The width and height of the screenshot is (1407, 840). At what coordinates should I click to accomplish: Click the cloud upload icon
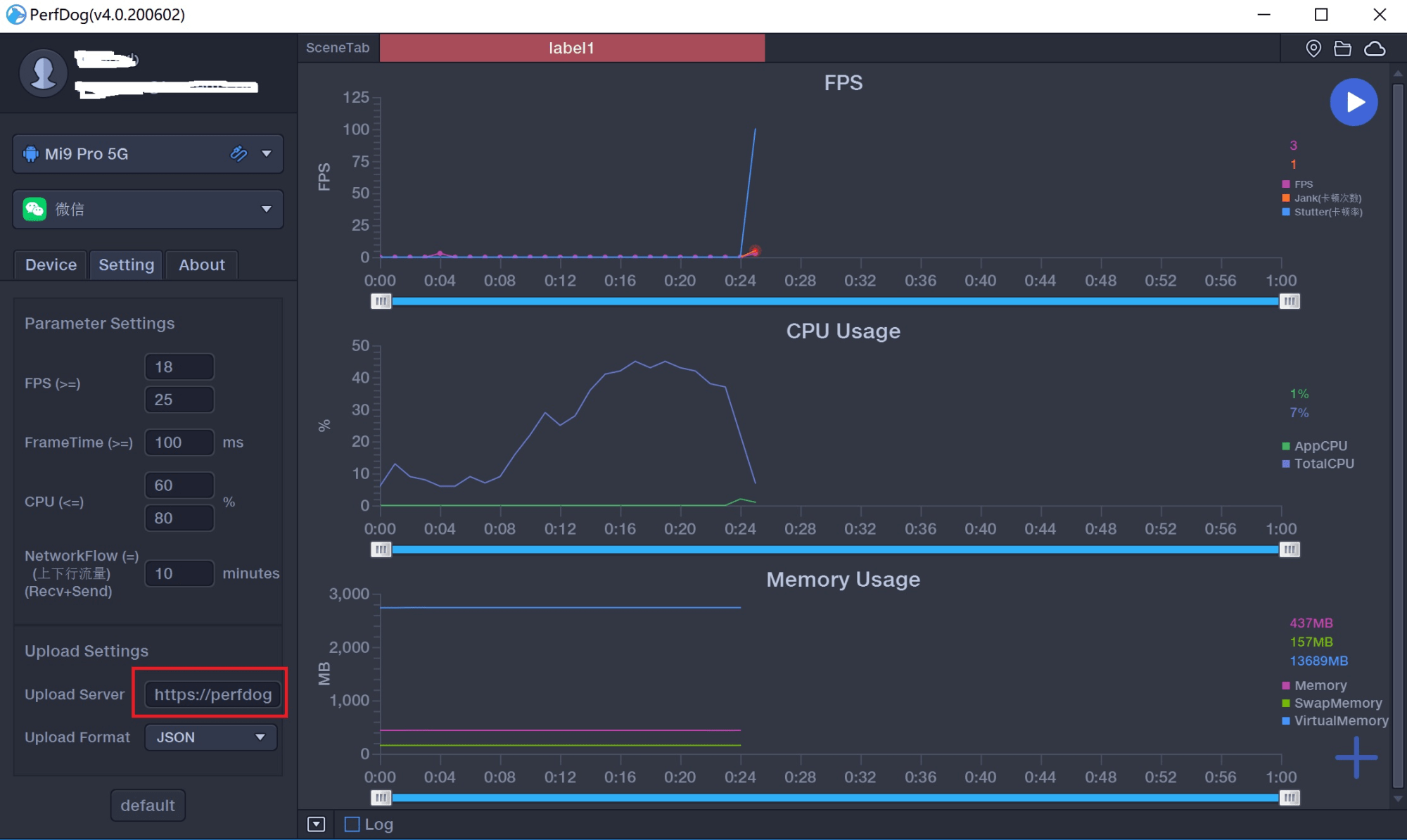click(1375, 49)
